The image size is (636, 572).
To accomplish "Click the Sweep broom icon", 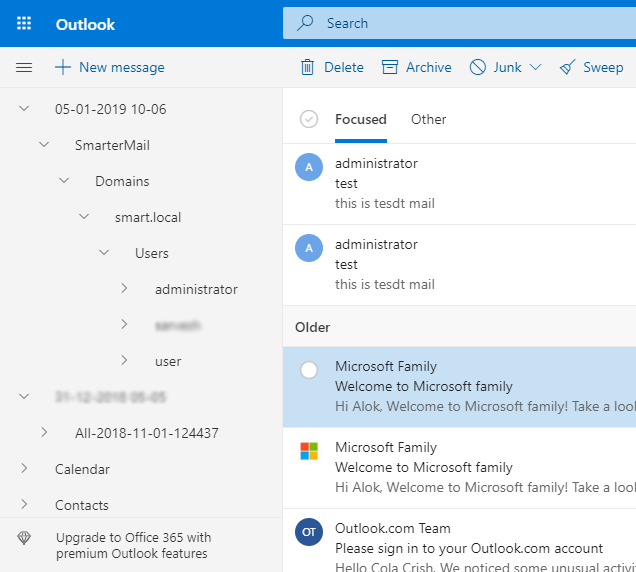I will pyautogui.click(x=567, y=67).
